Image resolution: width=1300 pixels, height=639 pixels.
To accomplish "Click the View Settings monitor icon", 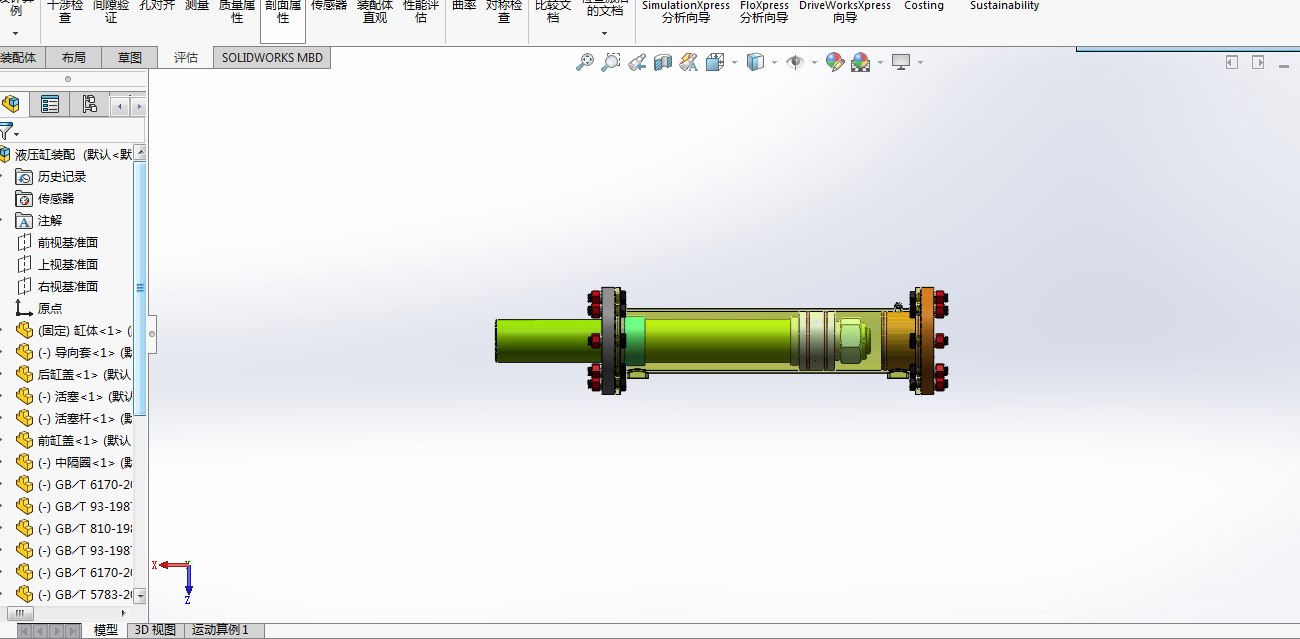I will (901, 62).
